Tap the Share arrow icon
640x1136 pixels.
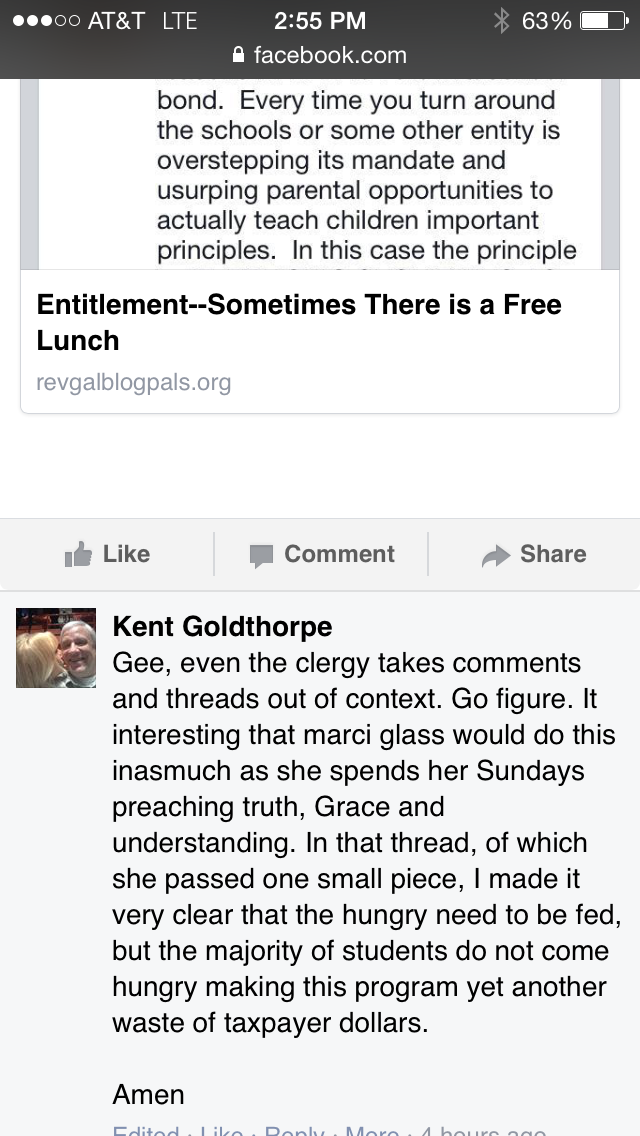(x=496, y=555)
